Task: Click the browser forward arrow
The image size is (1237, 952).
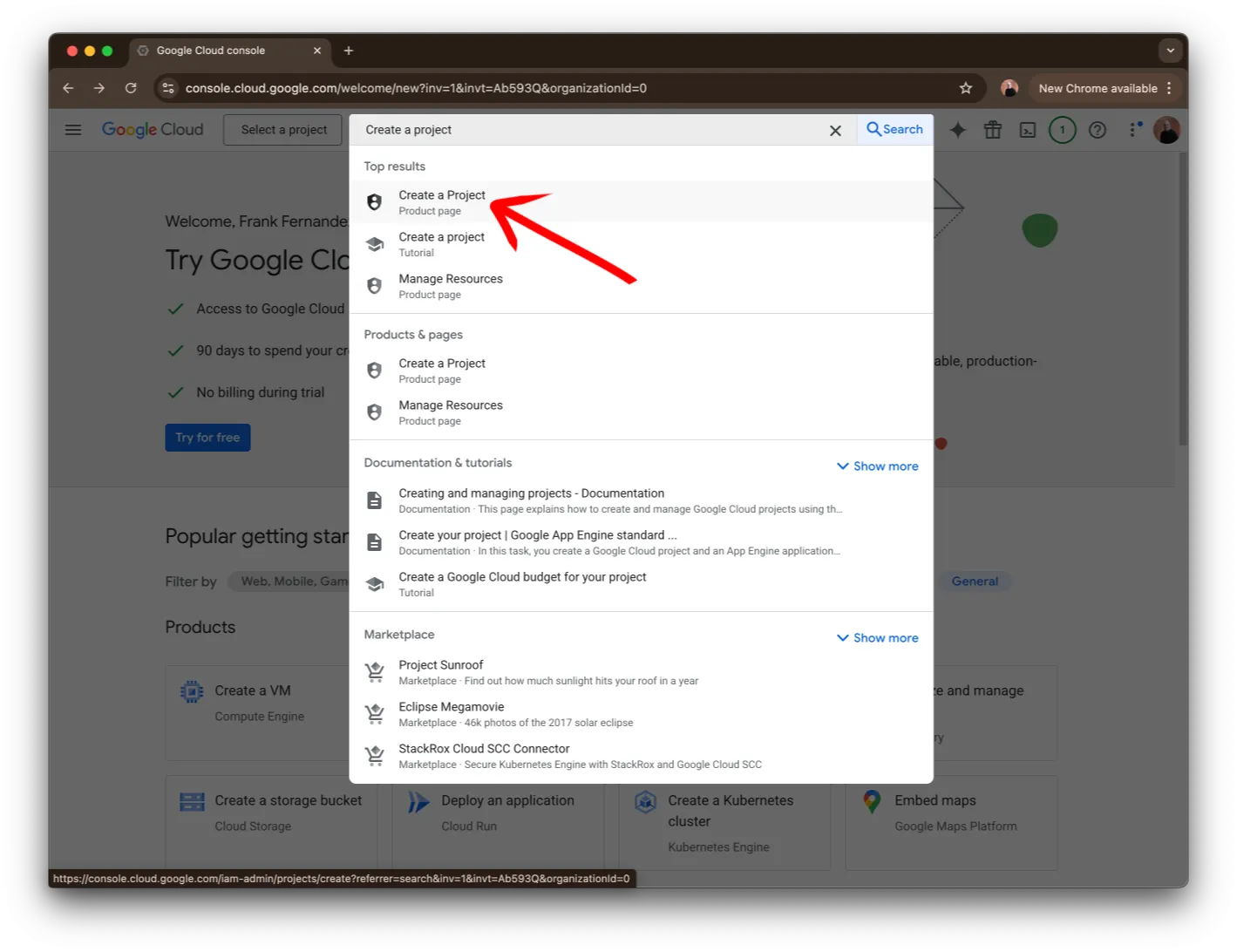Action: [99, 88]
